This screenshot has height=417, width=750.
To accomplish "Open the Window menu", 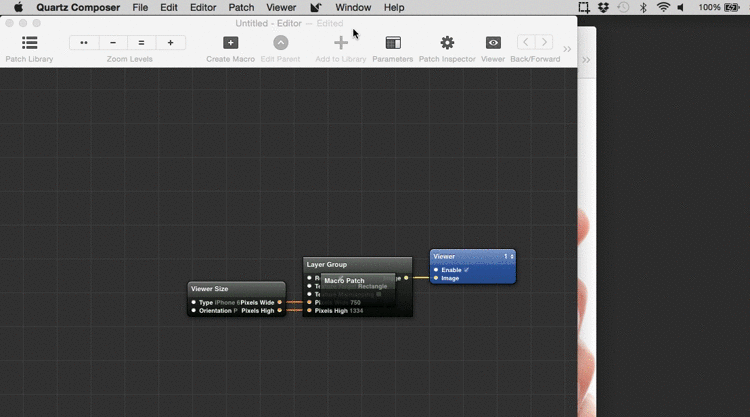I will tap(353, 7).
